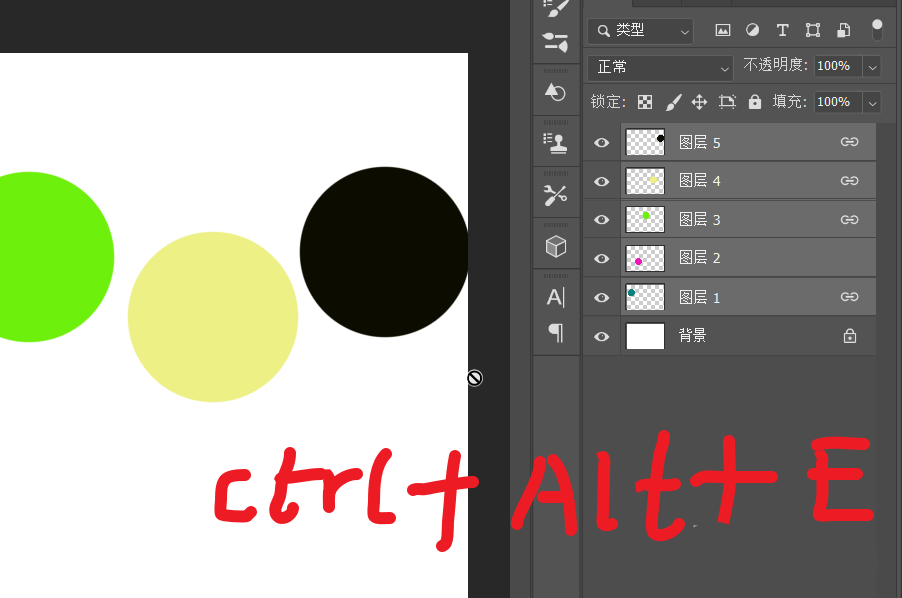This screenshot has width=902, height=598.
Task: Filter layers by smart object type
Action: click(x=843, y=31)
